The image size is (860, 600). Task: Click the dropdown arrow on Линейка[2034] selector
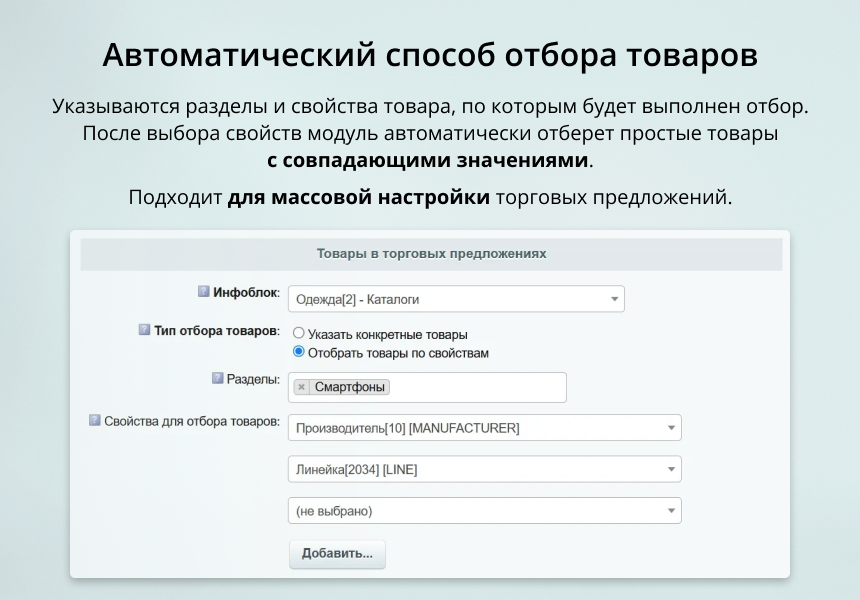tap(671, 468)
